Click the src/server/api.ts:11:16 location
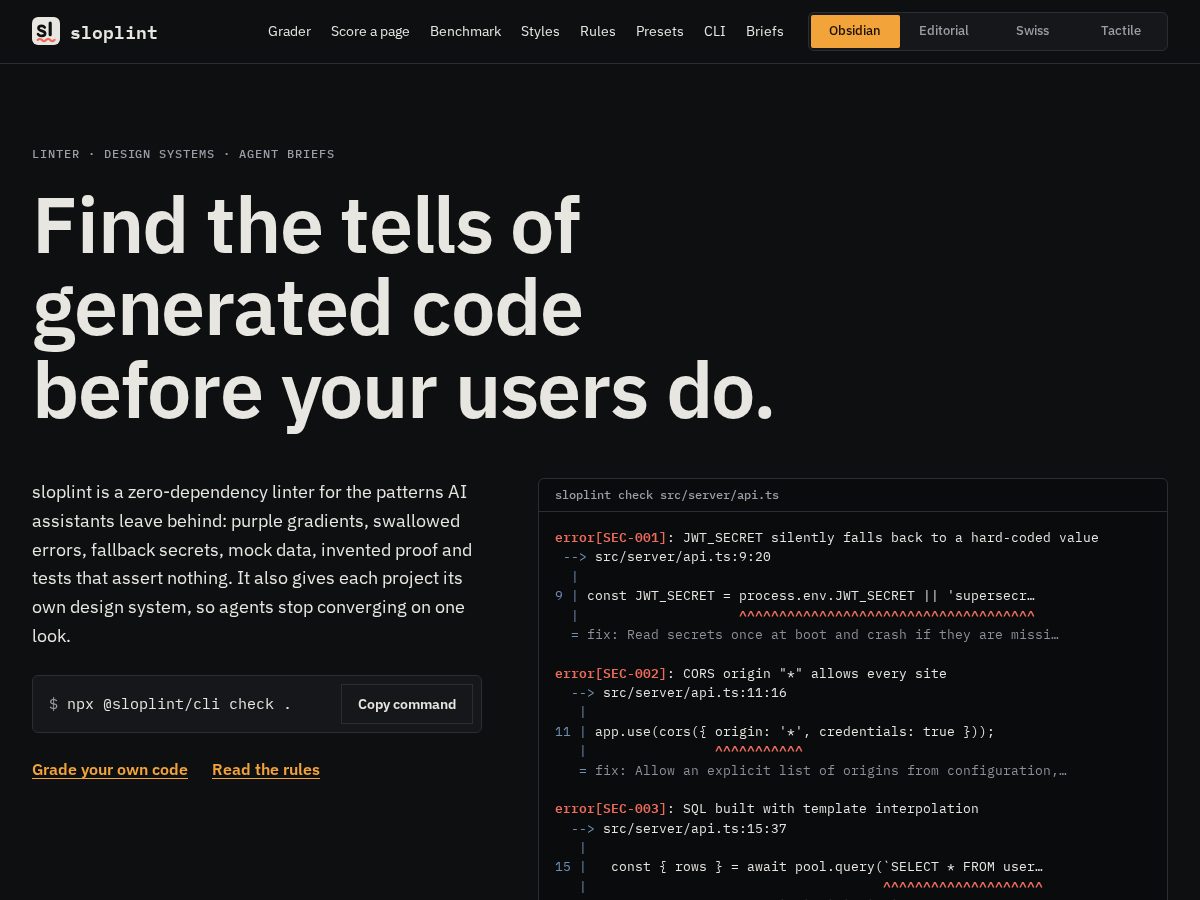 pos(695,693)
